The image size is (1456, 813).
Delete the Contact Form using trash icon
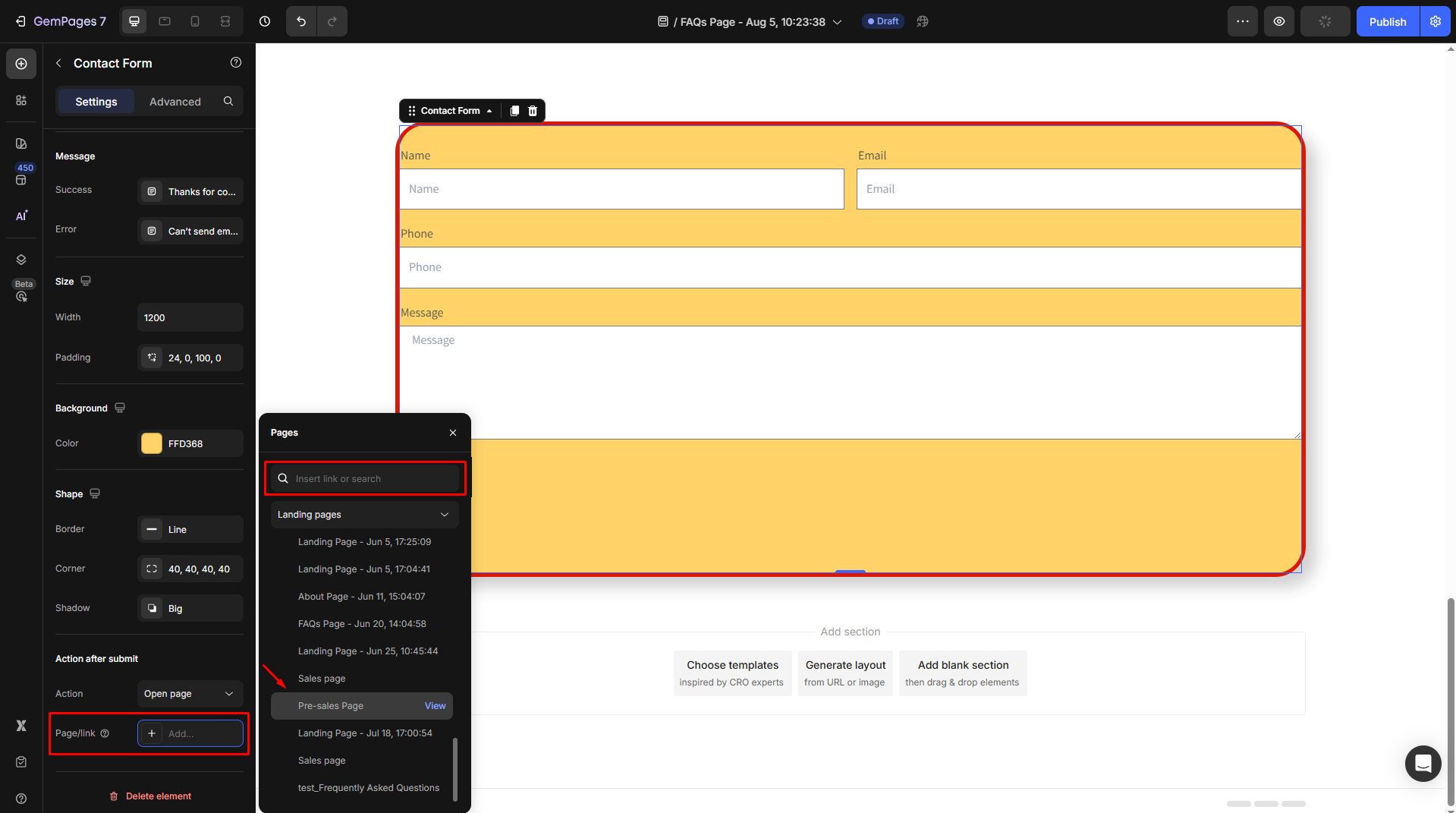click(533, 111)
